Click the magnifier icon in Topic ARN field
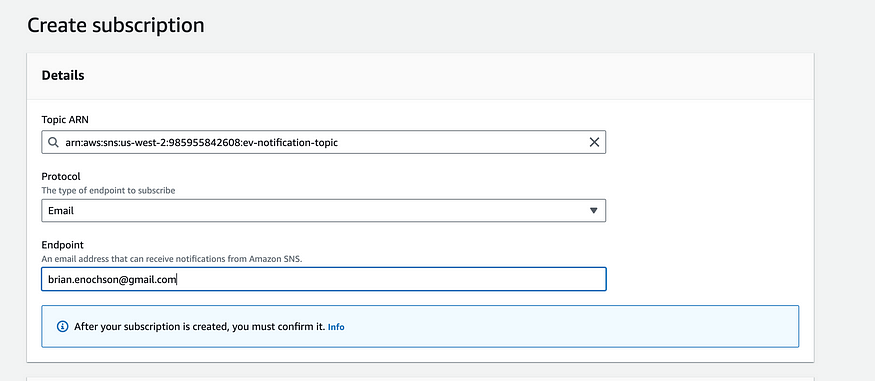 [54, 142]
